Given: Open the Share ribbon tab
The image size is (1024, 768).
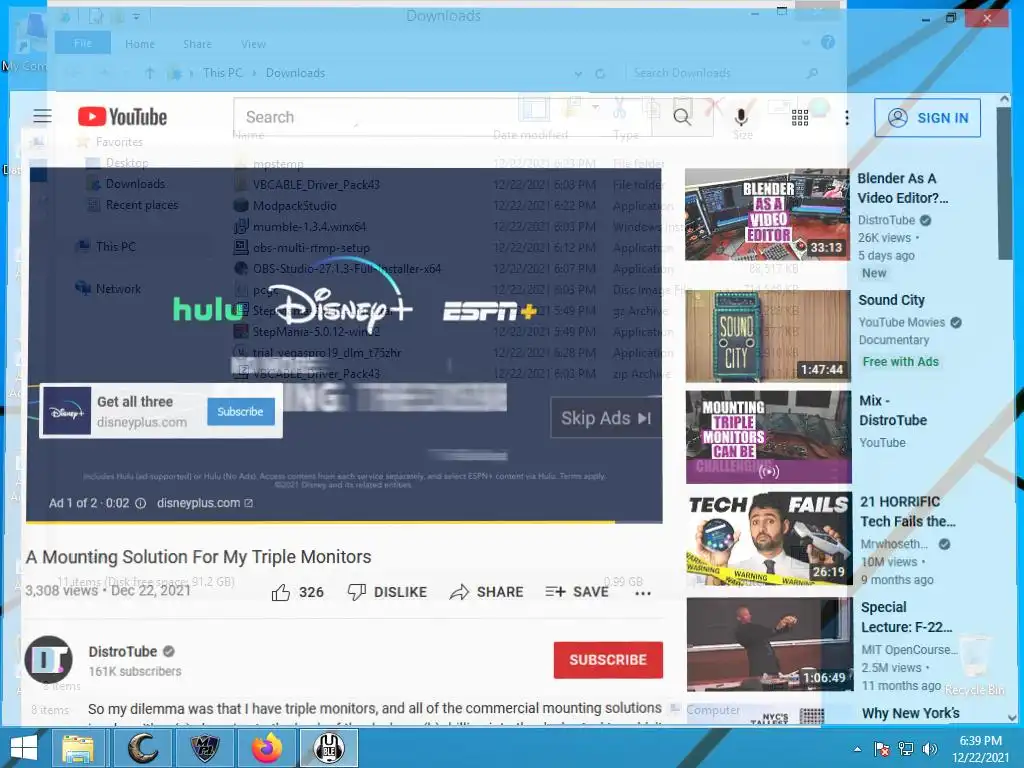Looking at the screenshot, I should pyautogui.click(x=197, y=44).
